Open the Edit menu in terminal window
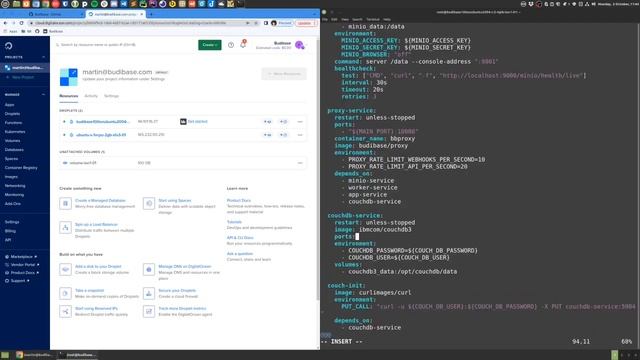The image size is (640, 360). point(334,19)
